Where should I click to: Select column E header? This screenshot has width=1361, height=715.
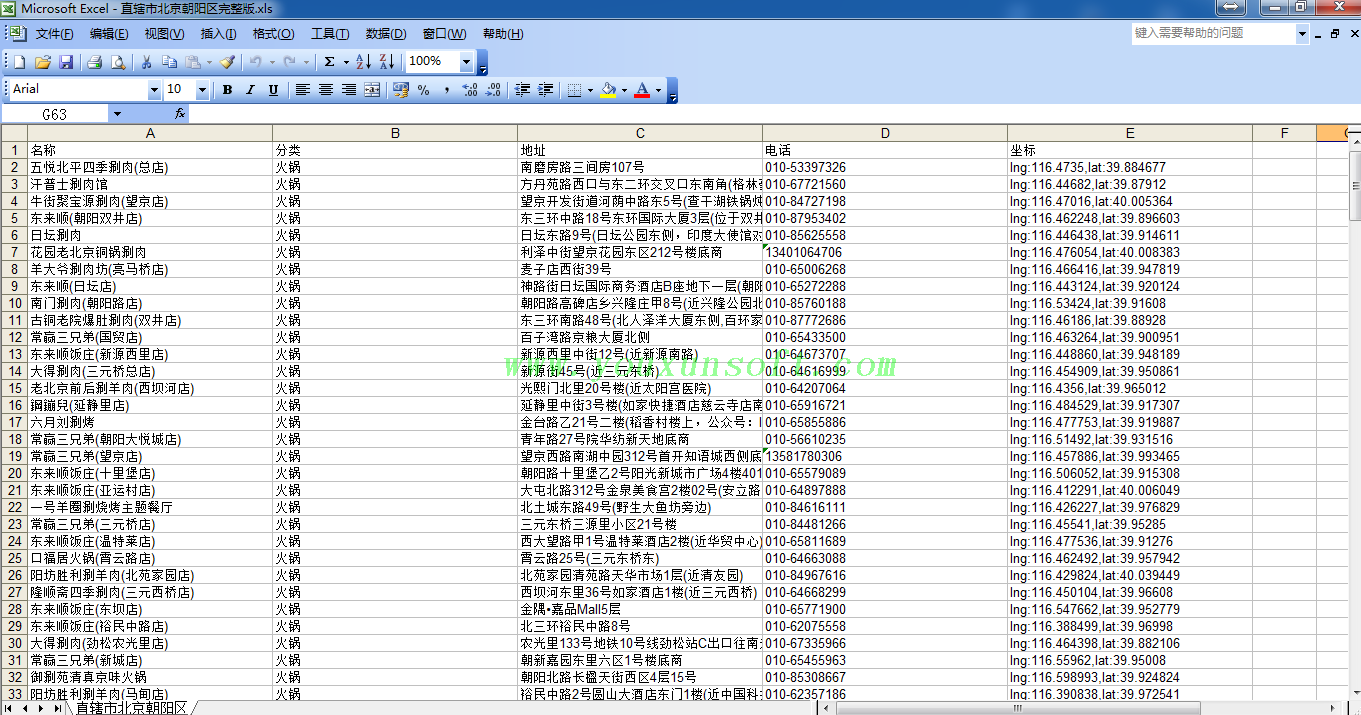[x=1130, y=133]
